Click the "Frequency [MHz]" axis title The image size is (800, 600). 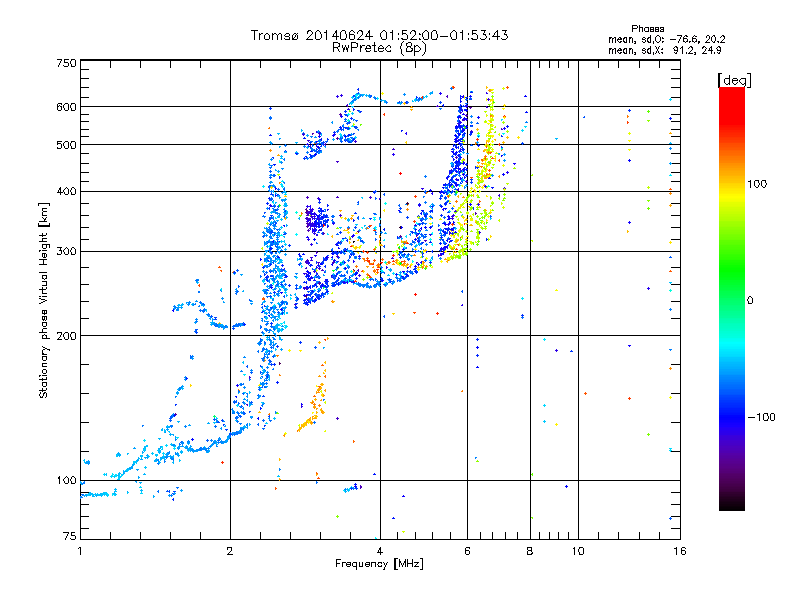[379, 564]
